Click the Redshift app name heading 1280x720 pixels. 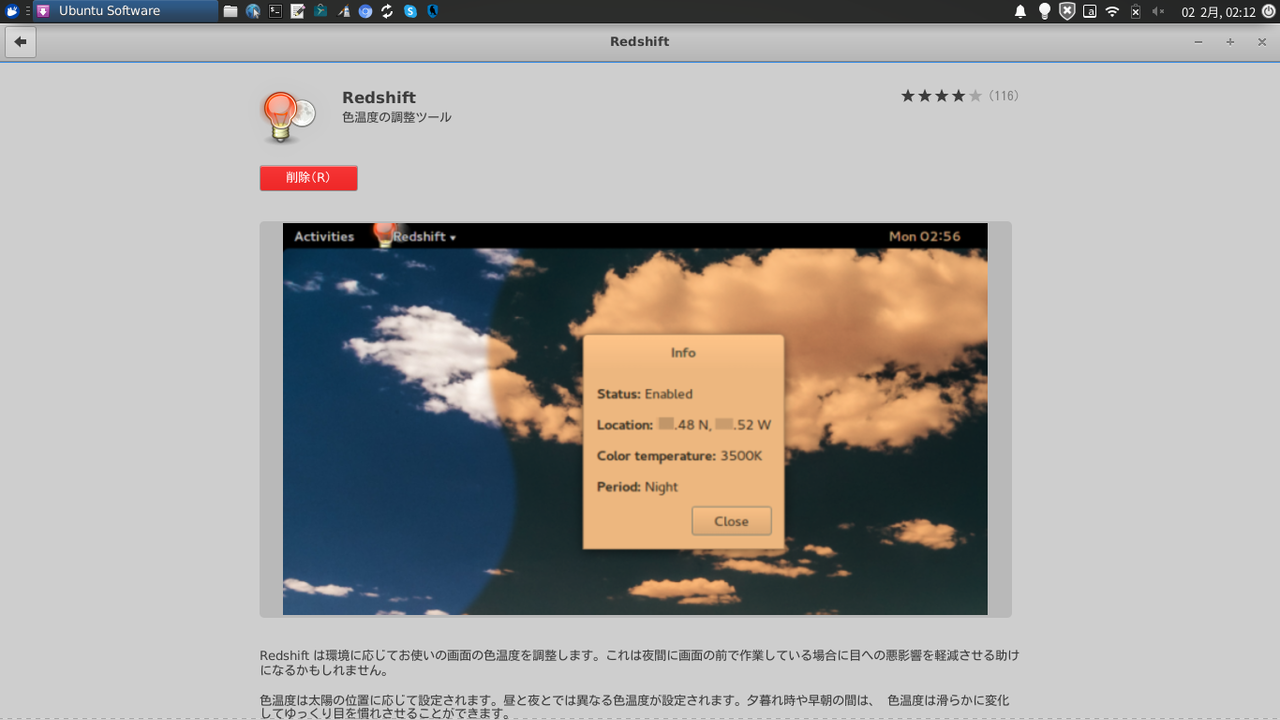tap(379, 97)
